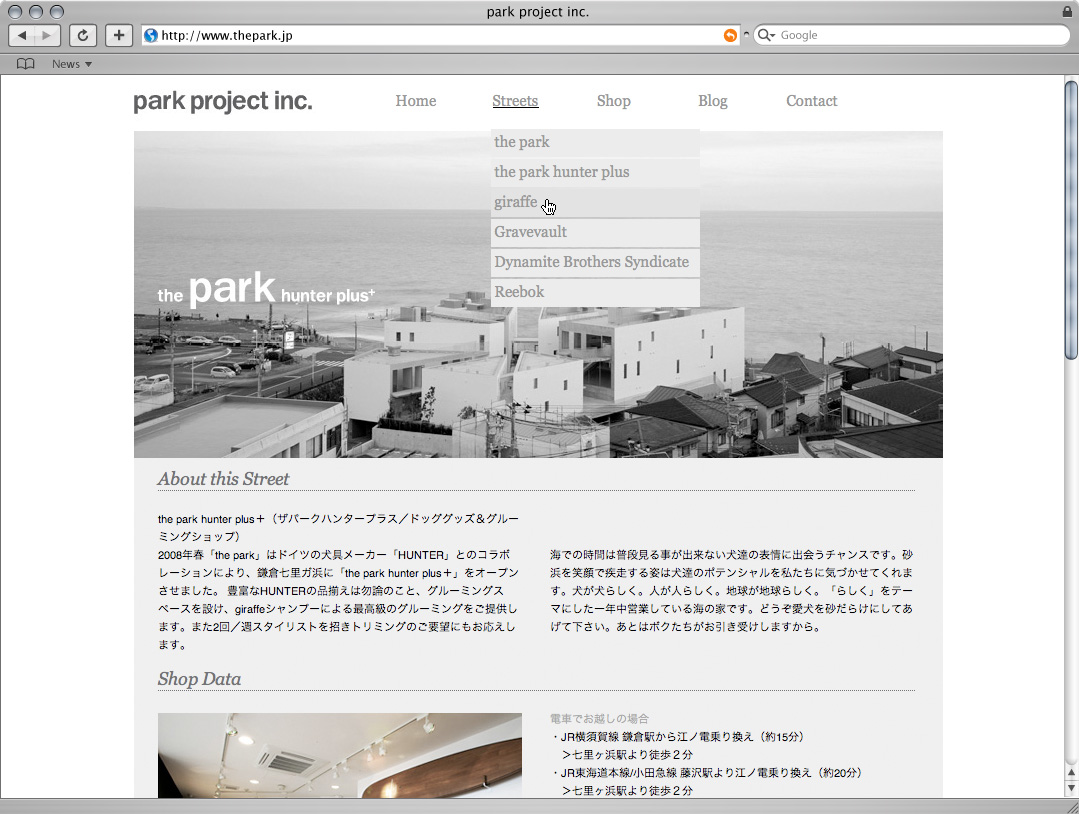Viewport: 1079px width, 814px height.
Task: Open the Contact page link
Action: coord(811,101)
